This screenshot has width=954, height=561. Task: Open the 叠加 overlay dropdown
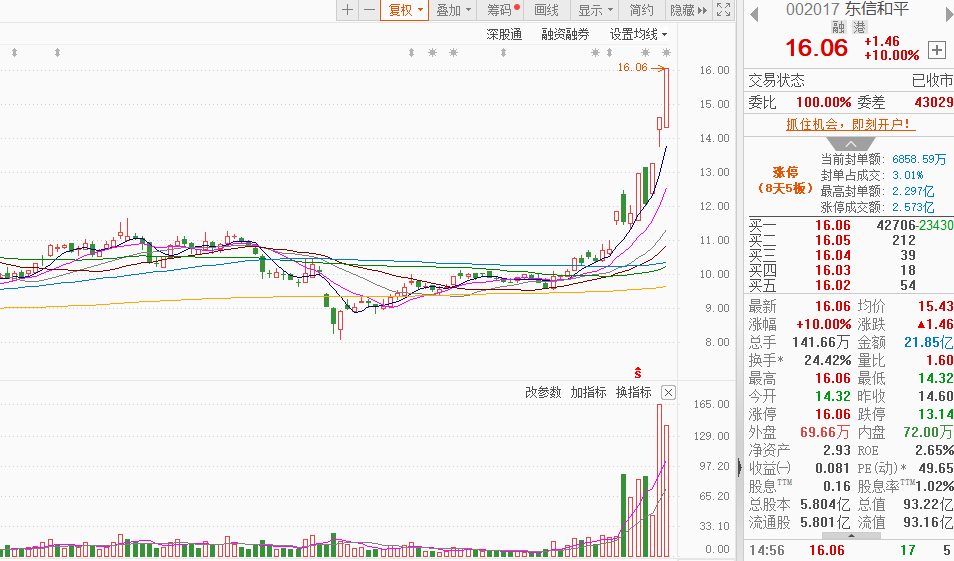(453, 10)
